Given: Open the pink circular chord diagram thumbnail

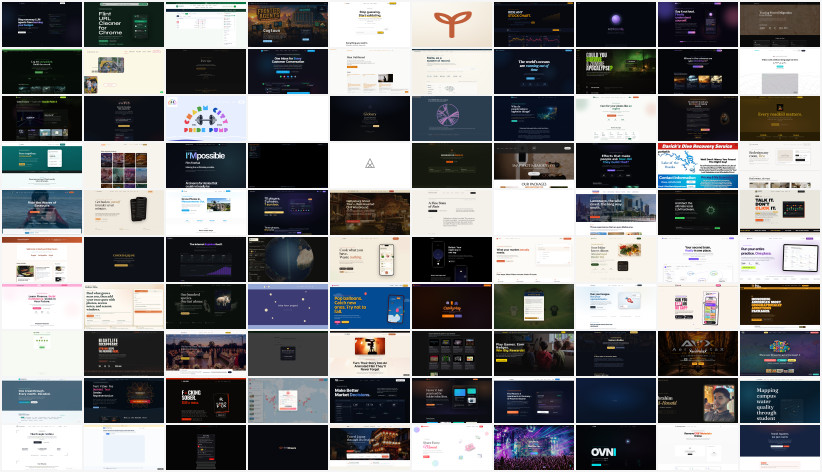Looking at the screenshot, I should point(452,119).
